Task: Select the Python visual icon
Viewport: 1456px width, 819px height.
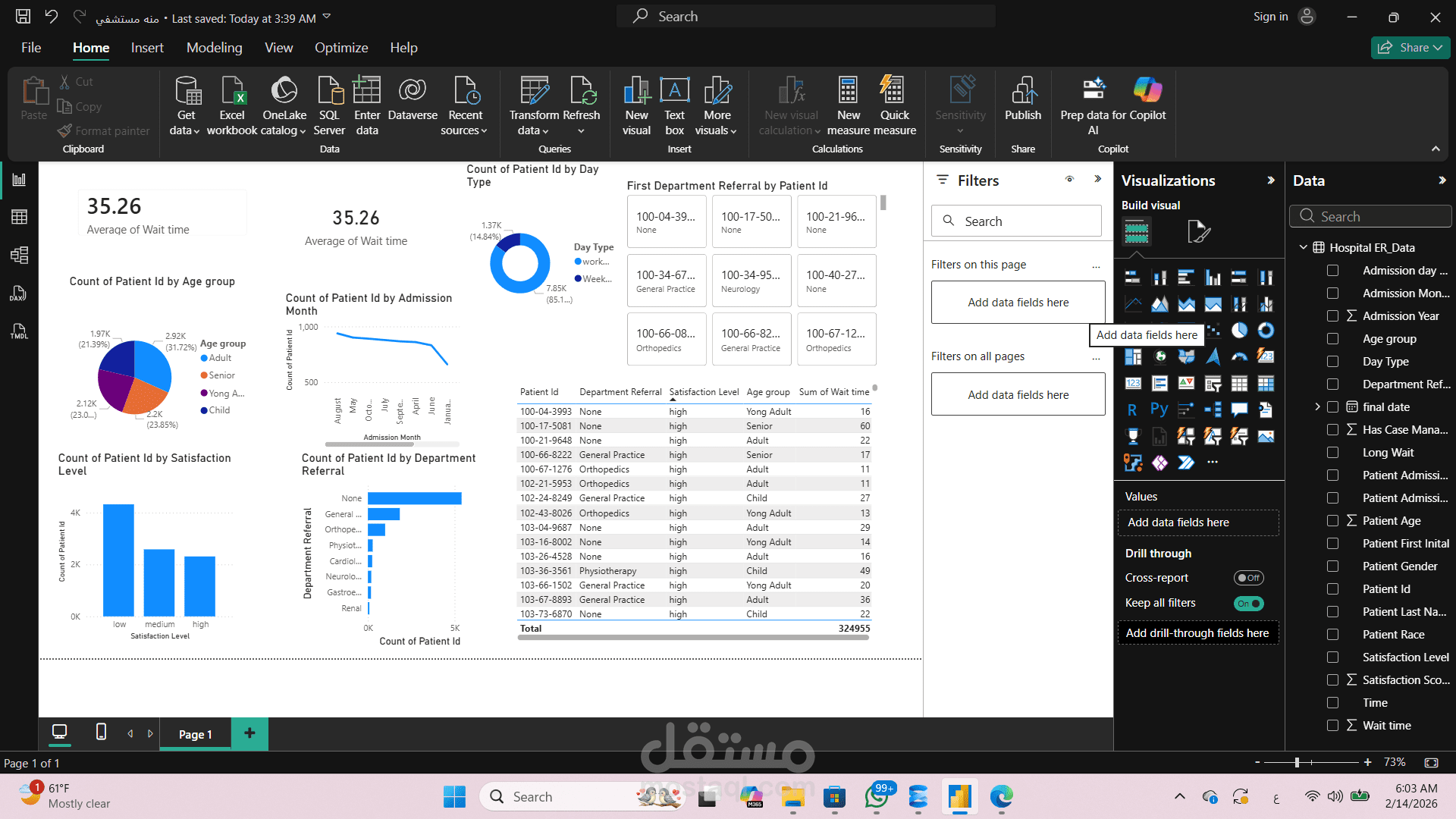Action: (x=1159, y=409)
